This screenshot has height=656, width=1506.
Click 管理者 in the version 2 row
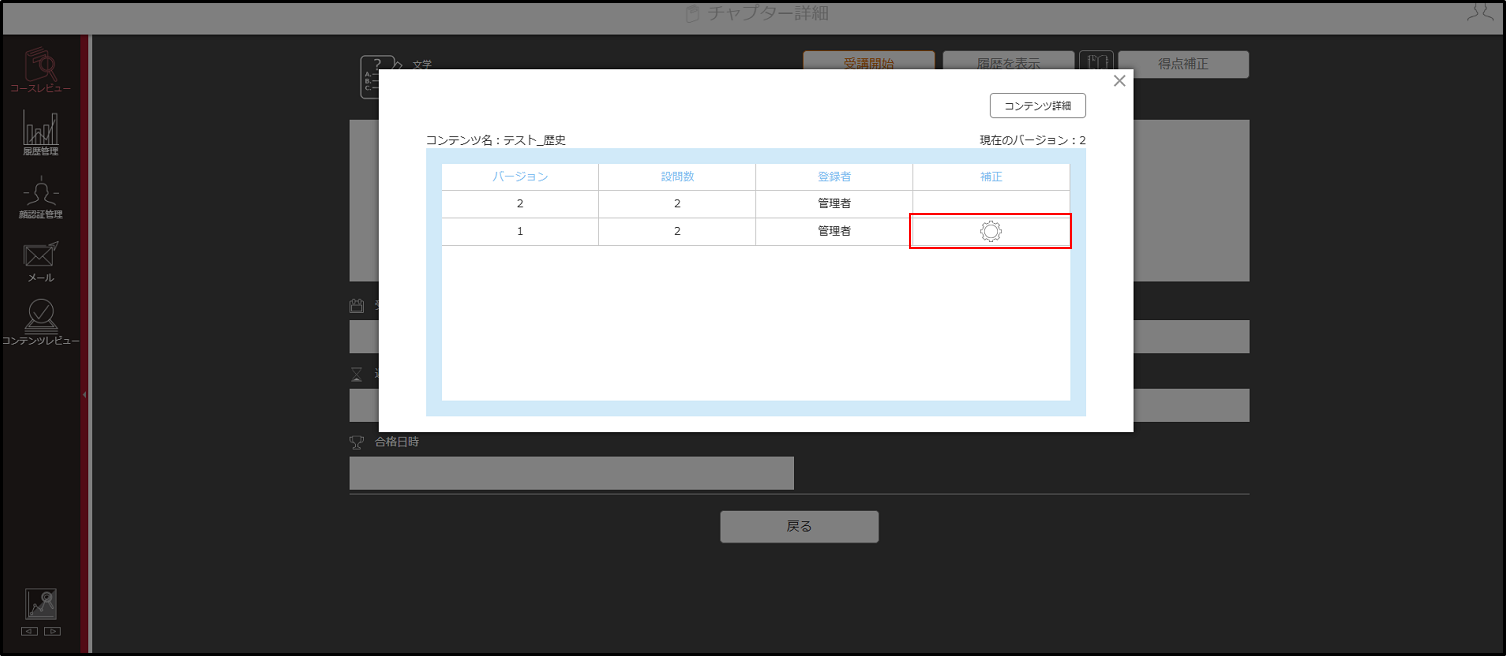[834, 204]
